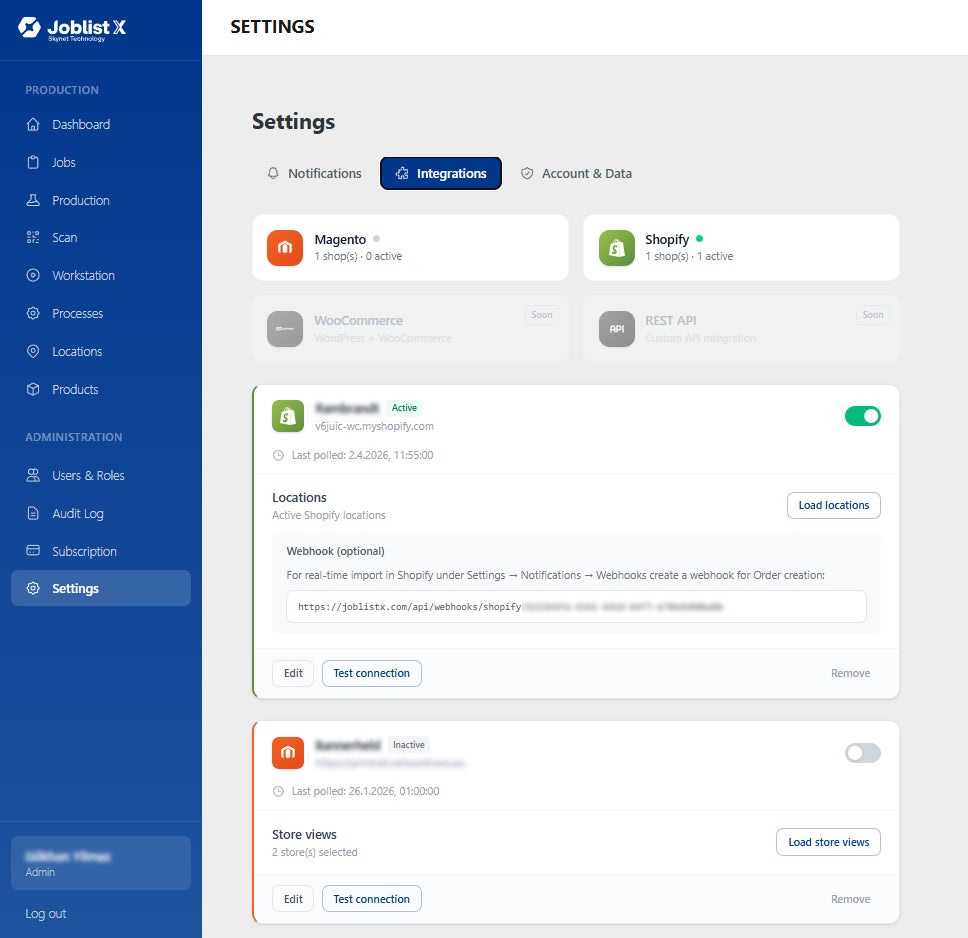The image size is (968, 938).
Task: Click the Workstation play icon
Action: coord(33,275)
